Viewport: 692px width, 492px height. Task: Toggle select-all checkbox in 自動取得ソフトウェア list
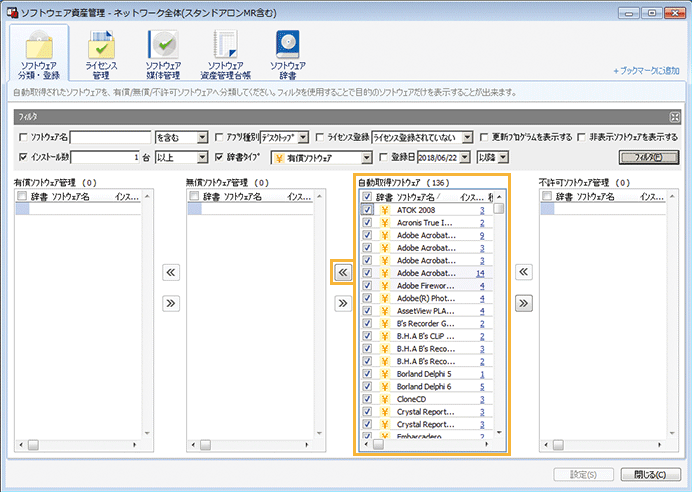tap(367, 196)
